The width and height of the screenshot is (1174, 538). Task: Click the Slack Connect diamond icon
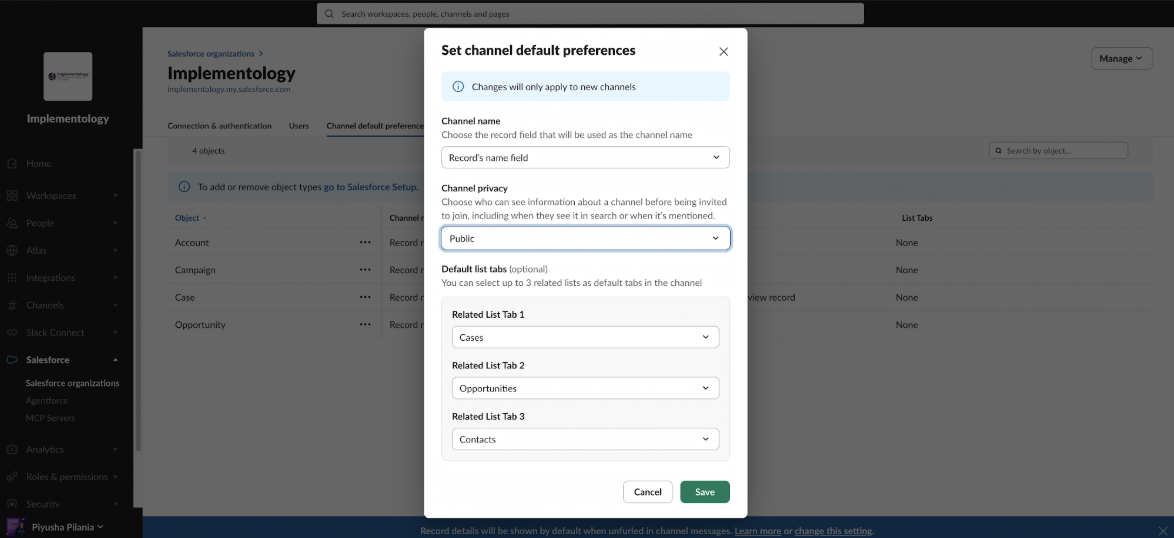[12, 332]
